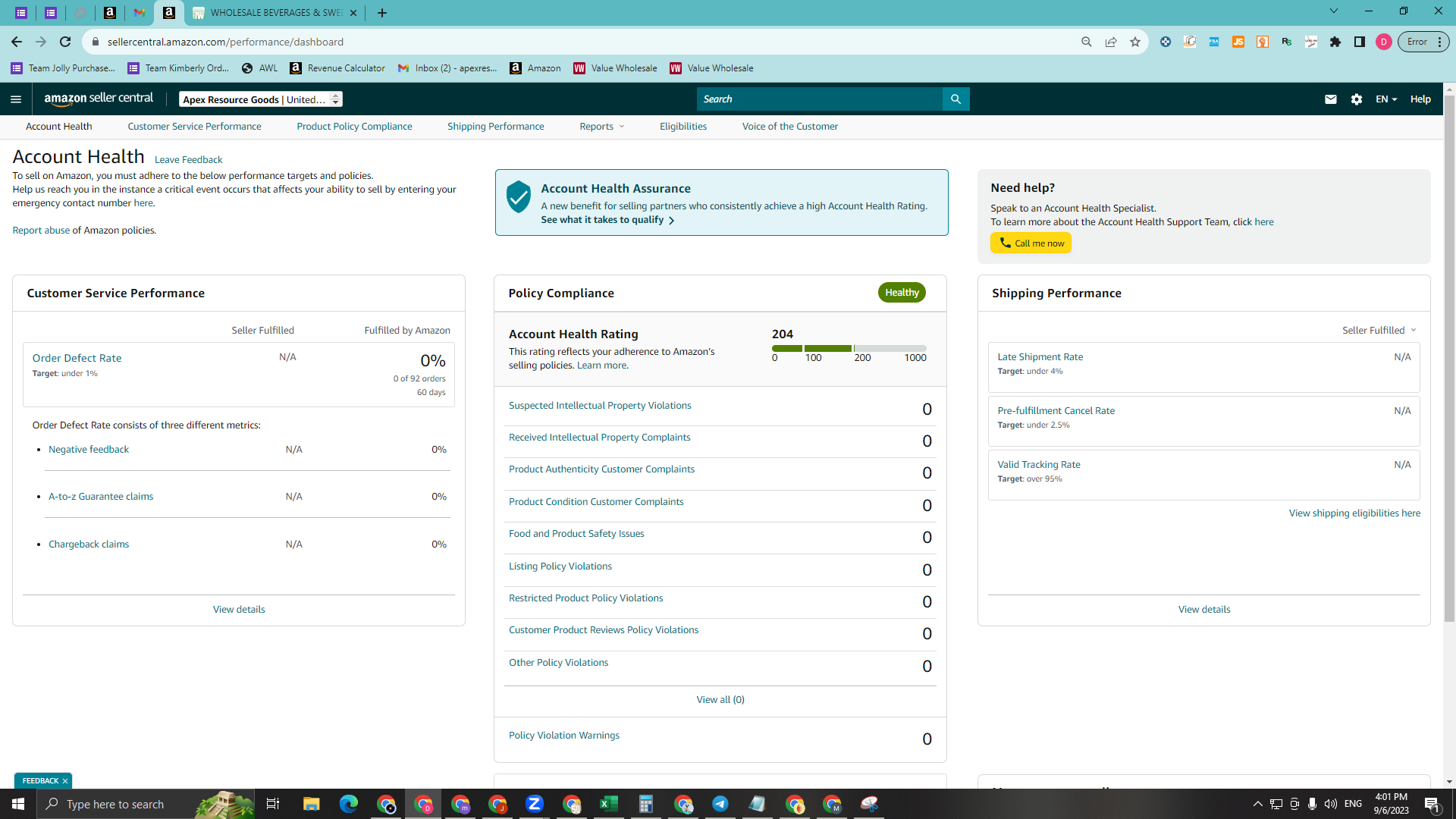This screenshot has height=819, width=1456.
Task: Open the messages envelope icon
Action: pyautogui.click(x=1330, y=99)
